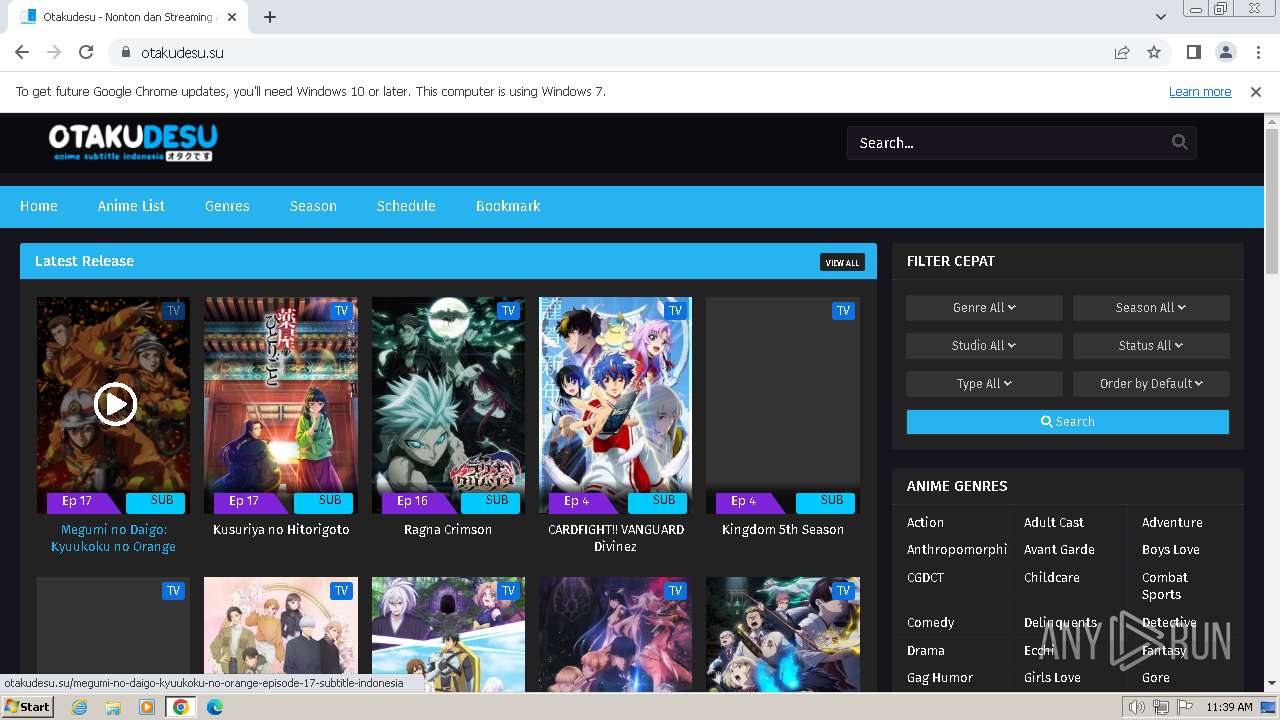Open the share page icon in address bar

pyautogui.click(x=1122, y=52)
